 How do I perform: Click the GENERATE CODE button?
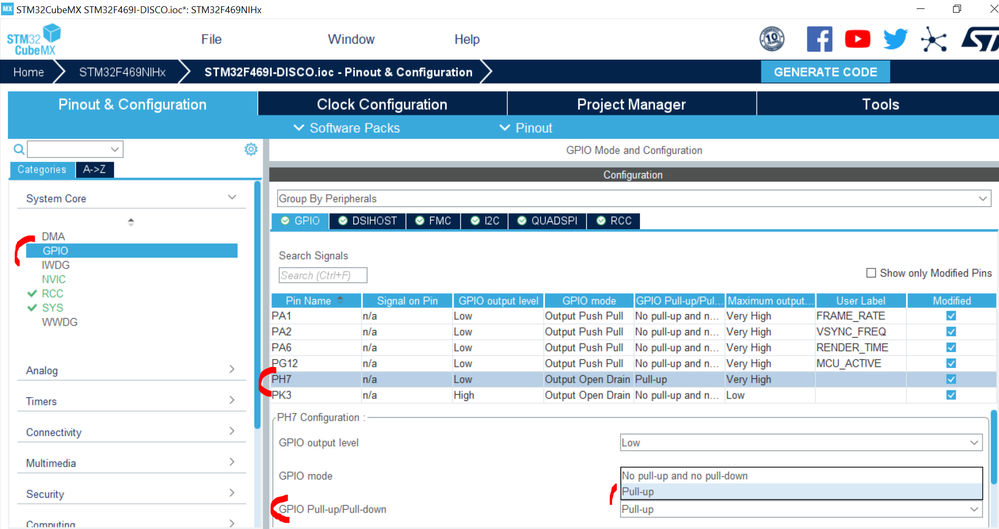pyautogui.click(x=826, y=72)
